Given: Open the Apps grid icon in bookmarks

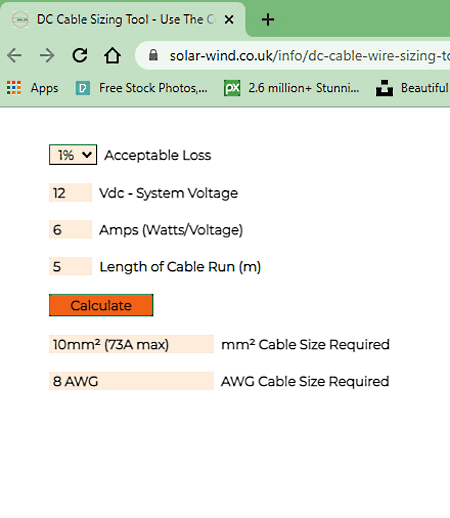Looking at the screenshot, I should (14, 88).
